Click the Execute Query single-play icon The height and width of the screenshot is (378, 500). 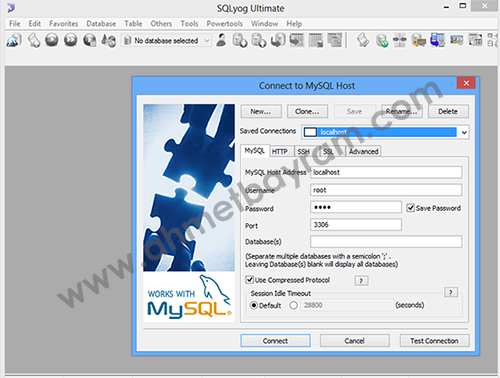(x=52, y=40)
